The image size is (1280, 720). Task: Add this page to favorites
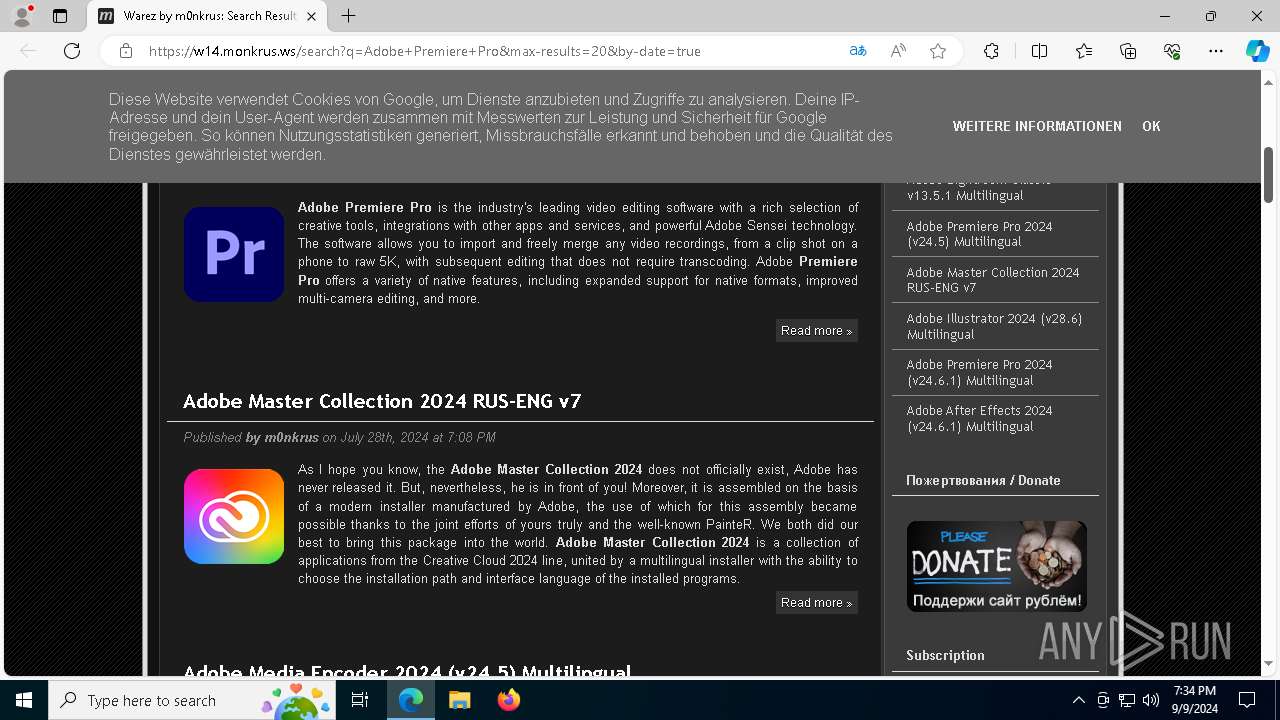click(x=938, y=51)
